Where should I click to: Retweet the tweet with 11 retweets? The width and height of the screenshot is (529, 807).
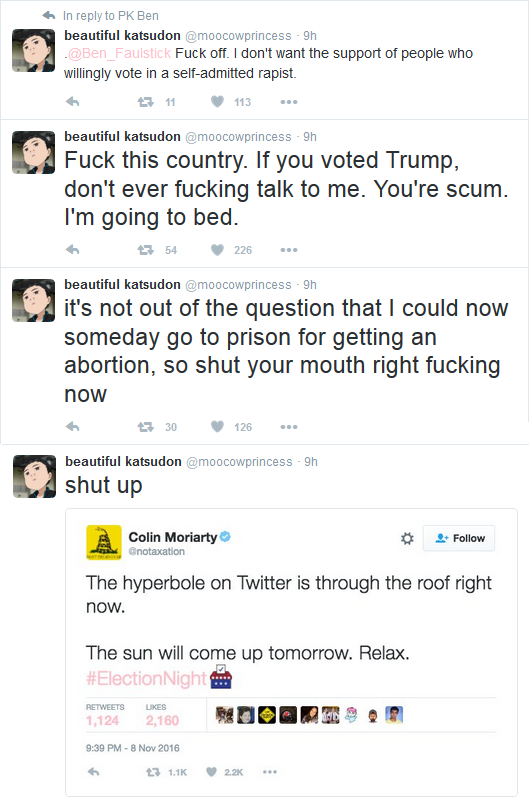146,102
